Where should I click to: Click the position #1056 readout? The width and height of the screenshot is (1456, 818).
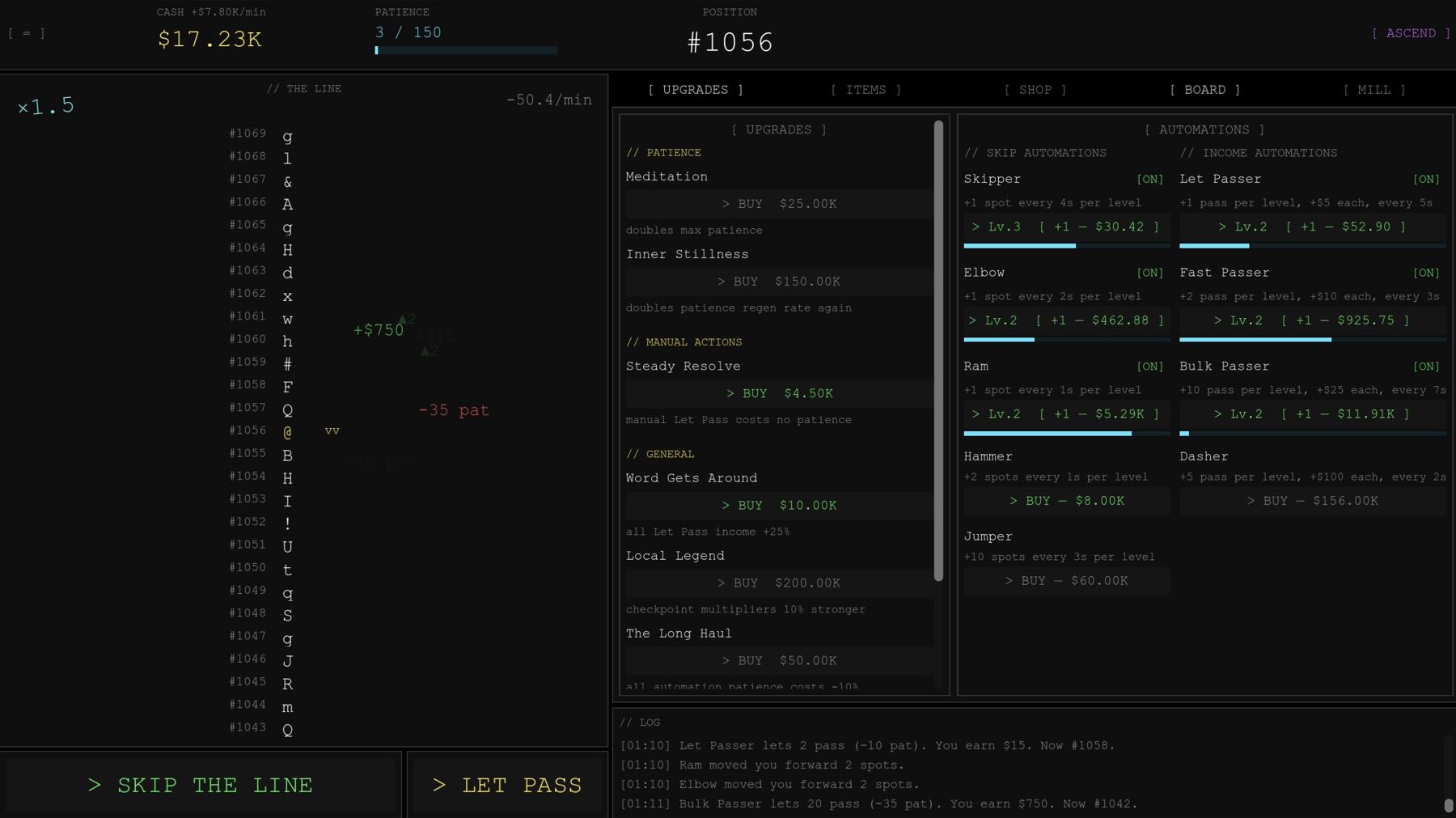click(x=730, y=42)
